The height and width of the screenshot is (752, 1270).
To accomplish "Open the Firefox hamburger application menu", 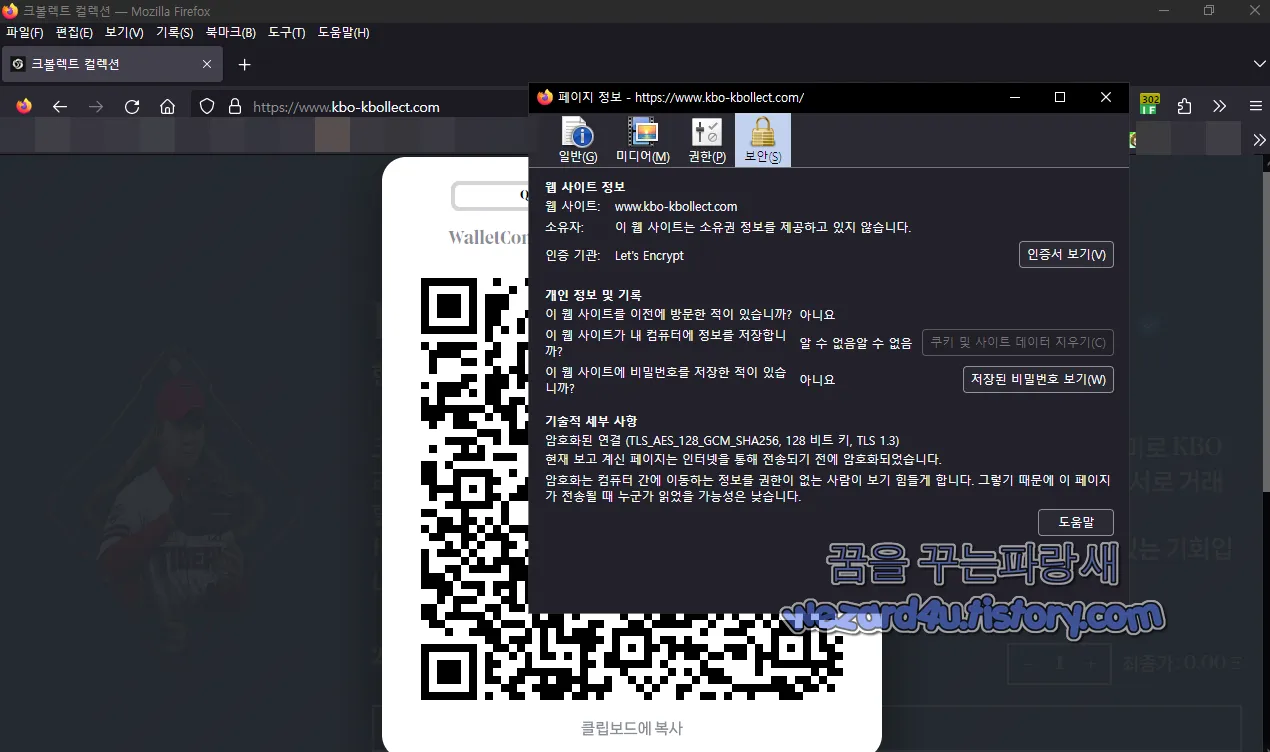I will (1255, 106).
